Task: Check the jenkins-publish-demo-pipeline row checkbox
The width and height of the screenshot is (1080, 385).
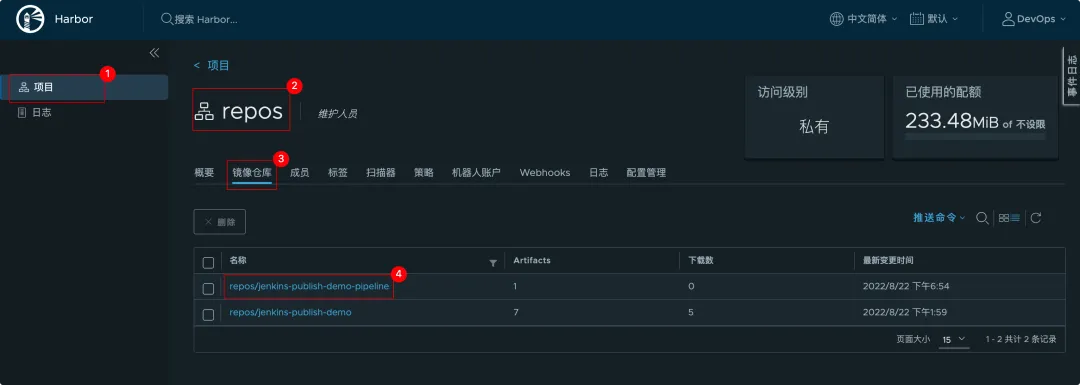Action: 208,289
